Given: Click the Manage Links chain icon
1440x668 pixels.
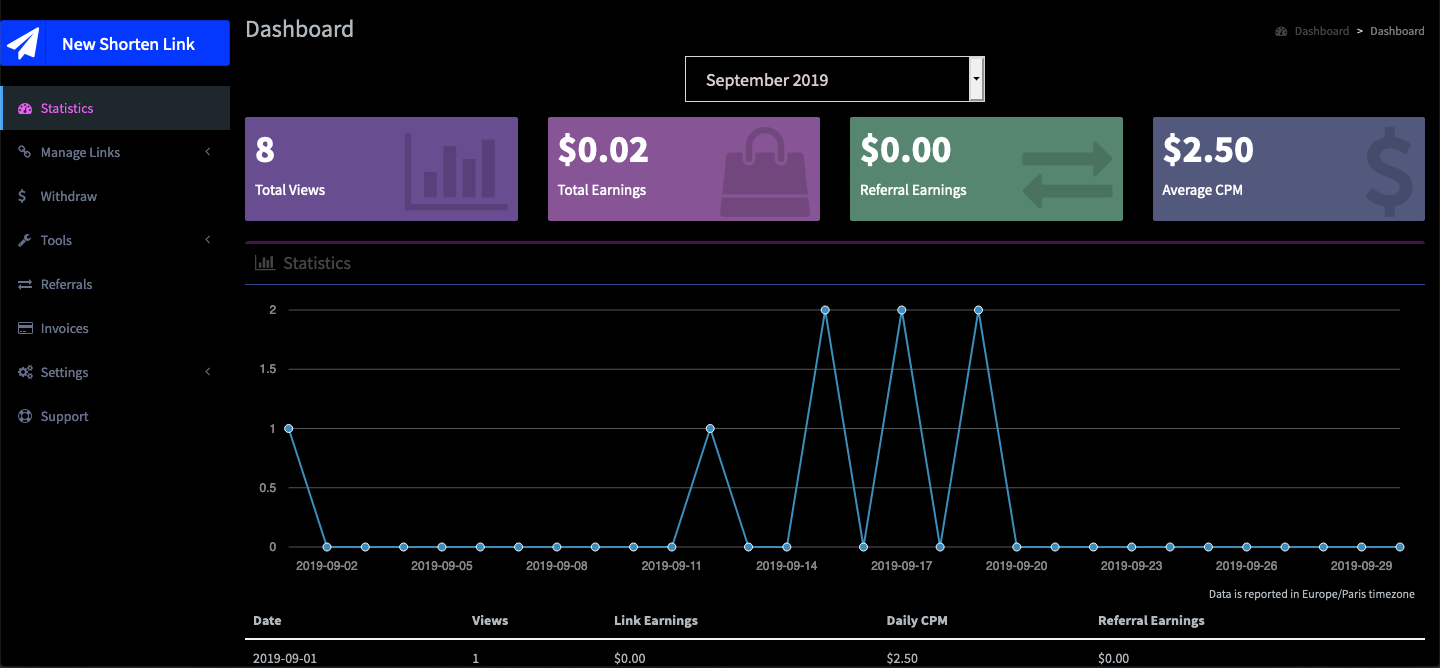Looking at the screenshot, I should [25, 153].
